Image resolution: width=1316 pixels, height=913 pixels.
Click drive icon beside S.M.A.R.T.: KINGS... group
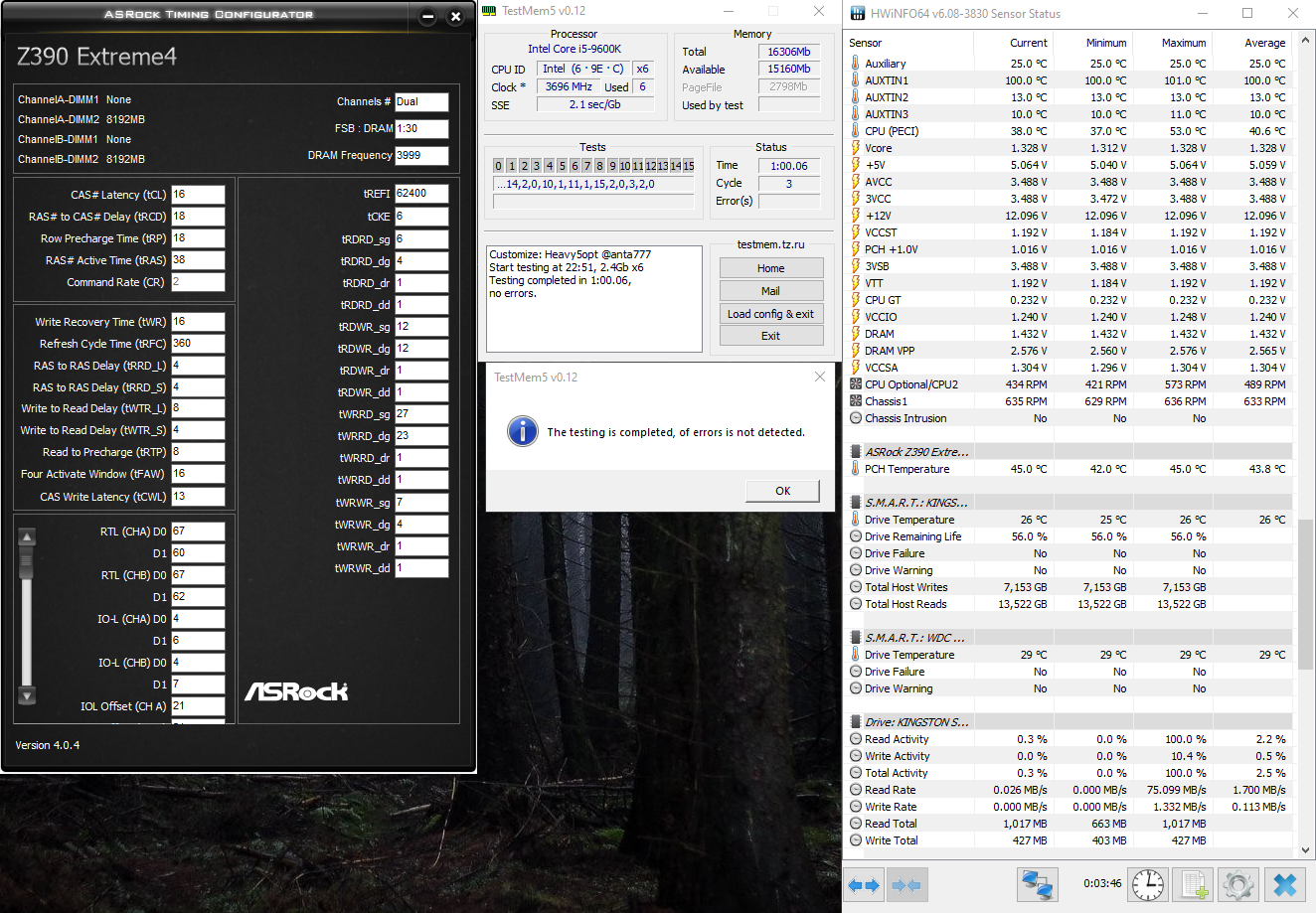coord(856,503)
